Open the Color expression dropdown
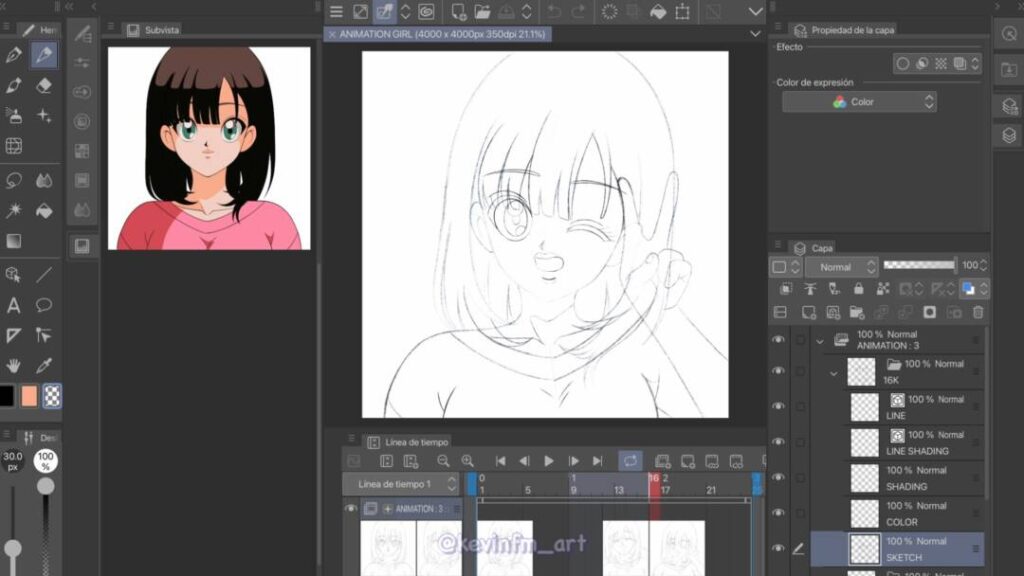The image size is (1024, 576). point(859,102)
